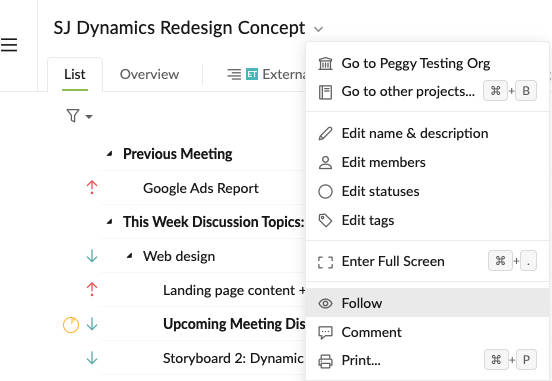Screen dimensions: 552x381
Task: Choose Print... in the project menu
Action: point(427,361)
